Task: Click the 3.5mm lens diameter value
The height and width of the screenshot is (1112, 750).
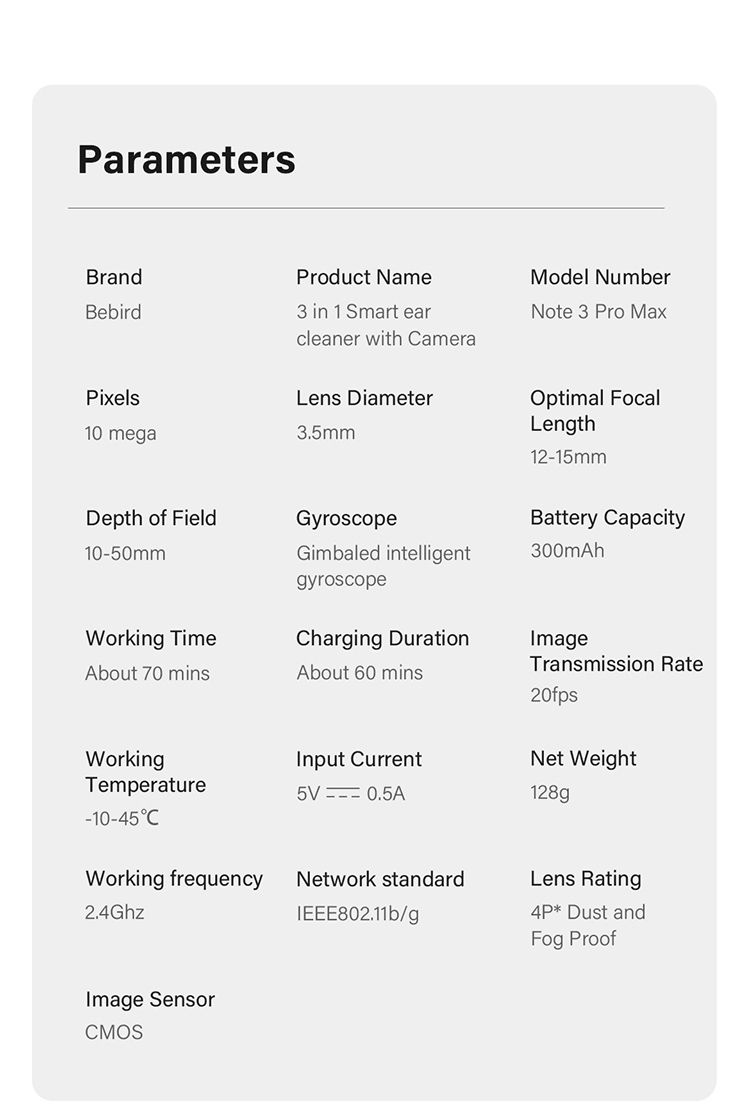Action: pos(326,433)
